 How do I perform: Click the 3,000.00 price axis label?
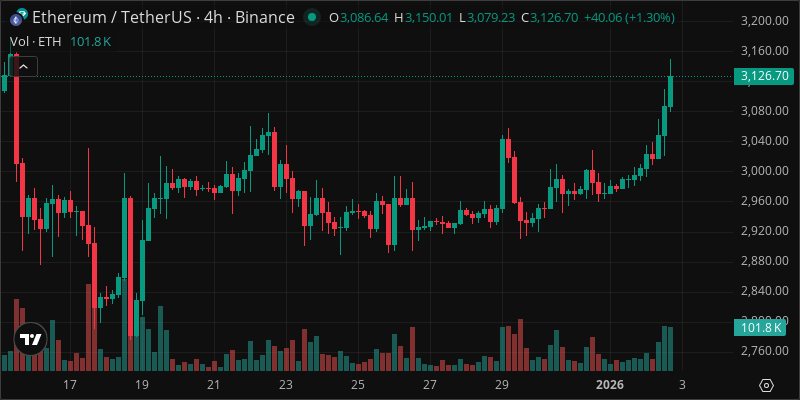pos(764,171)
